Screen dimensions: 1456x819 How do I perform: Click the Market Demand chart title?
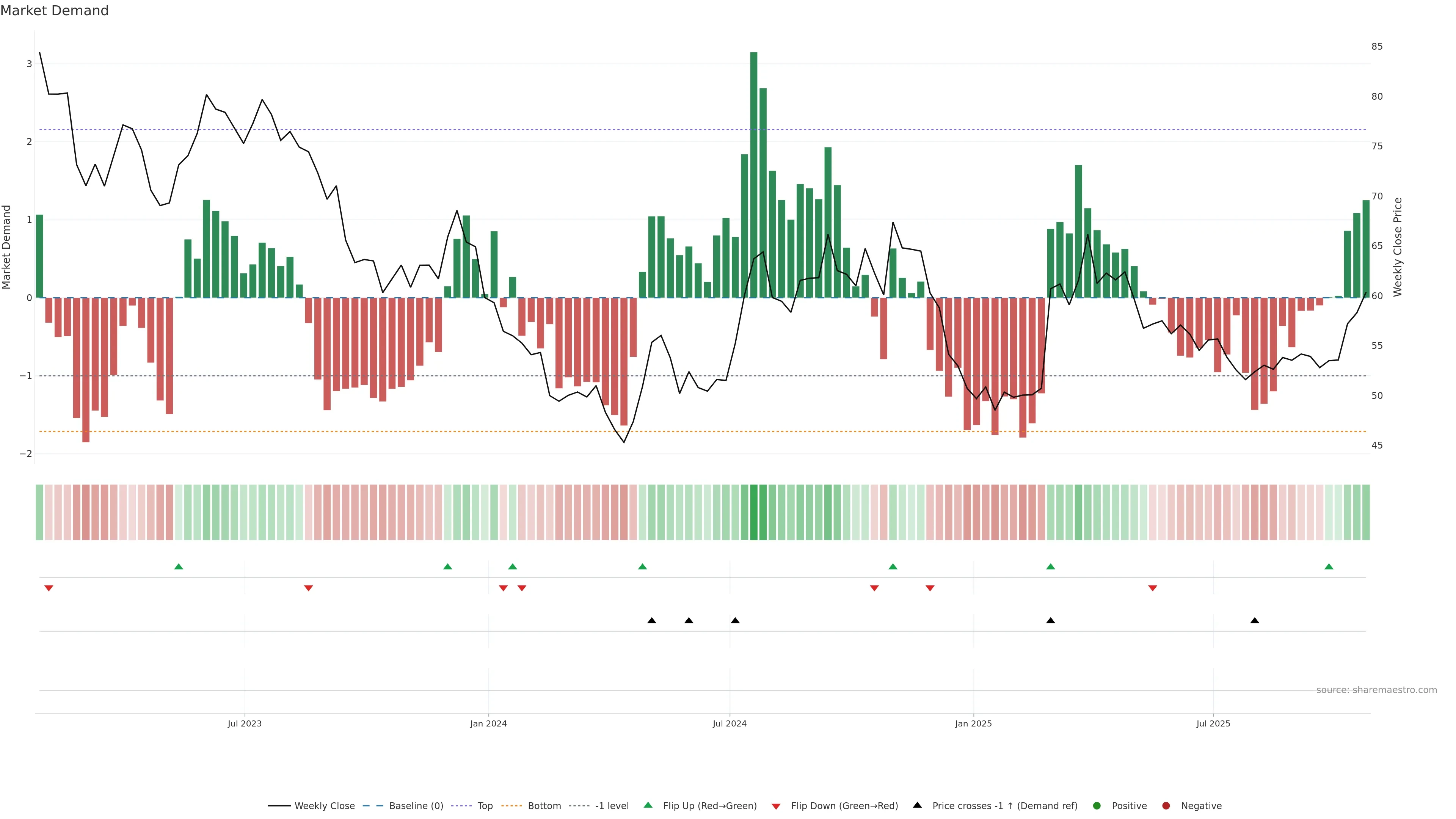point(55,11)
